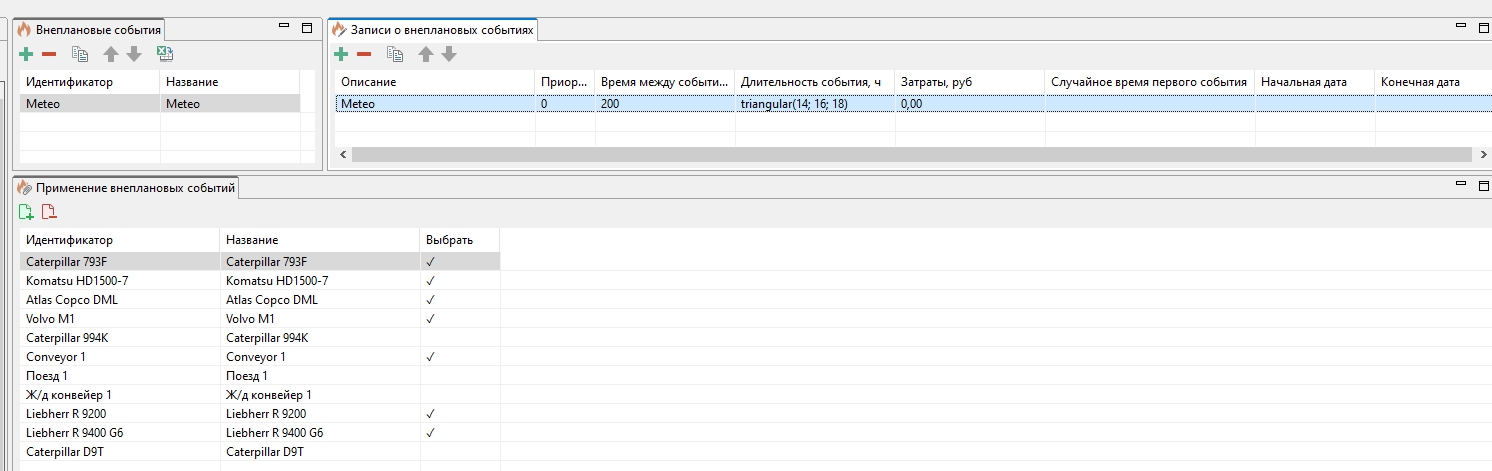Copy record icon in Записи о внеплановых событиях
The image size is (1492, 471).
395,54
